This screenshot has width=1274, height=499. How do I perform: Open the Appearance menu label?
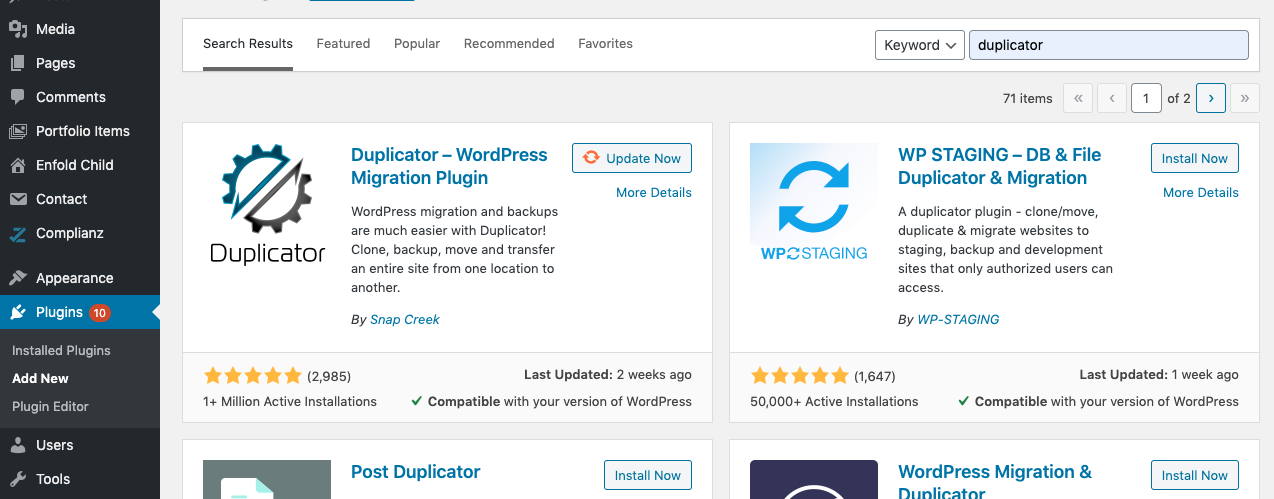pyautogui.click(x=75, y=278)
